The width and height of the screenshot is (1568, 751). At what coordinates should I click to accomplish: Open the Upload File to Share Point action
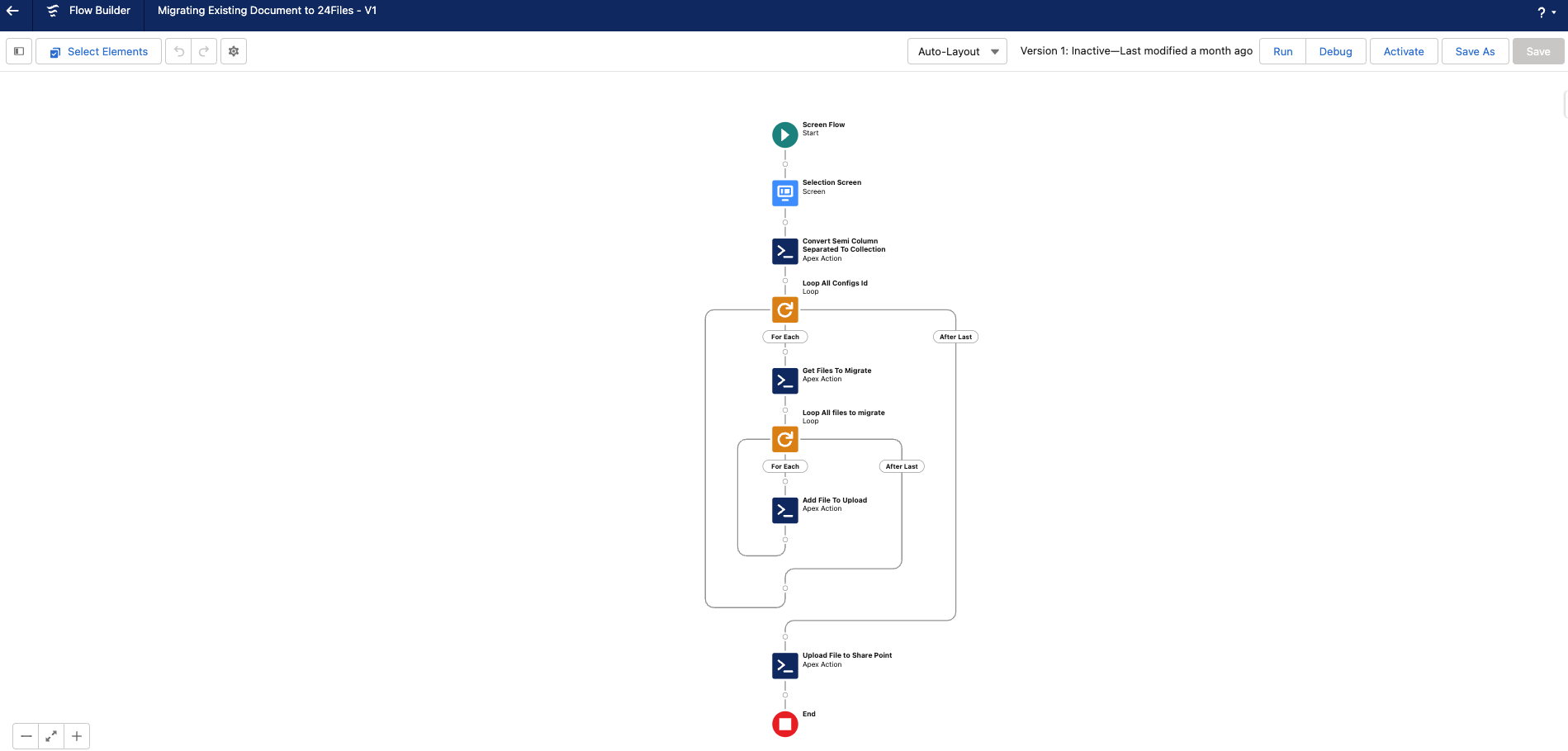click(784, 665)
